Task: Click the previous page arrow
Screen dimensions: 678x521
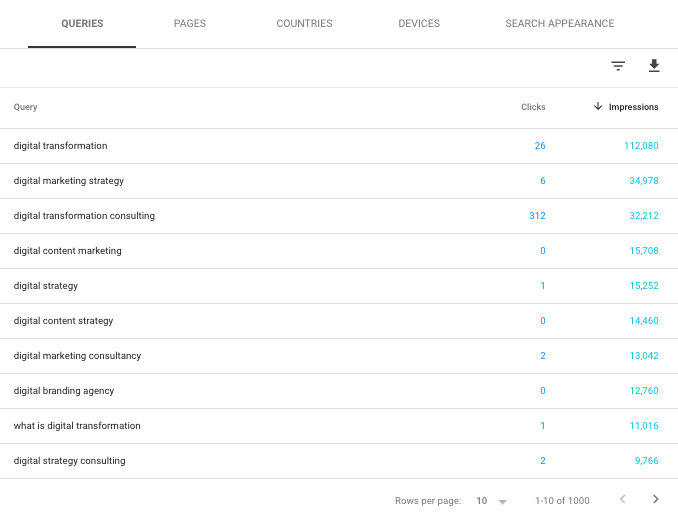Action: coord(622,500)
